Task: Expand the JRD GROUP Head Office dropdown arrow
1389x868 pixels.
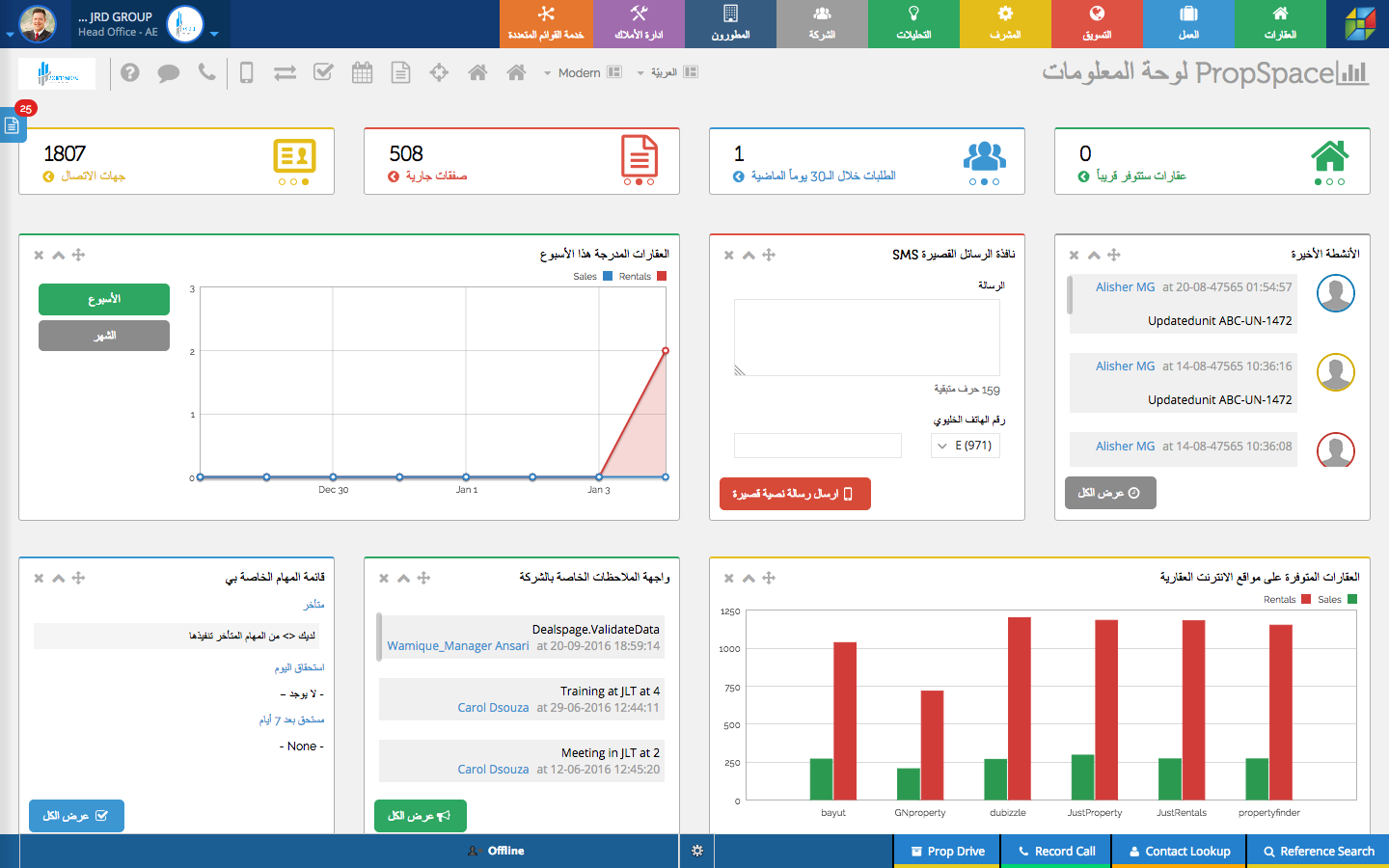Action: point(214,34)
